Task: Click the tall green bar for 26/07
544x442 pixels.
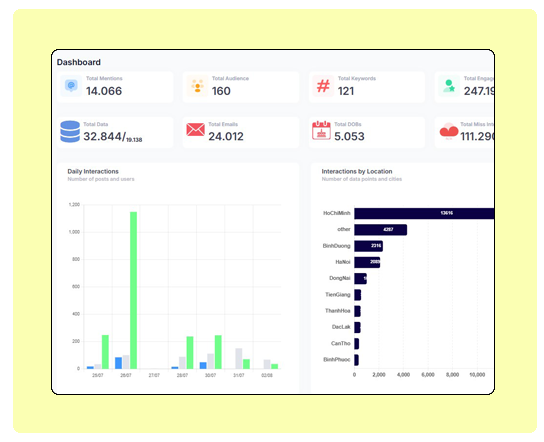Action: click(134, 290)
